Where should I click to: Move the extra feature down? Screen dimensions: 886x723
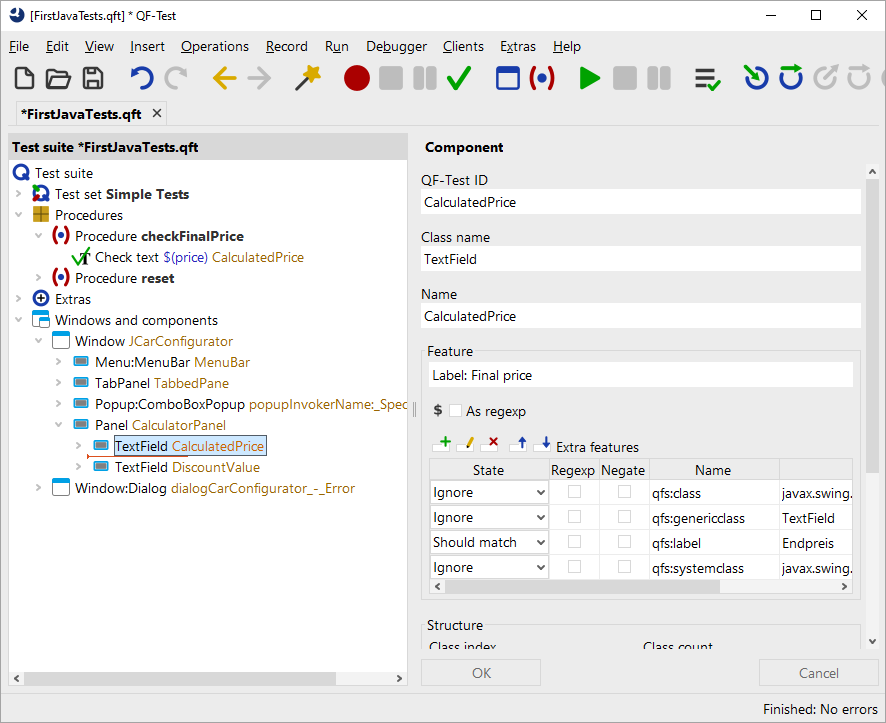(542, 444)
